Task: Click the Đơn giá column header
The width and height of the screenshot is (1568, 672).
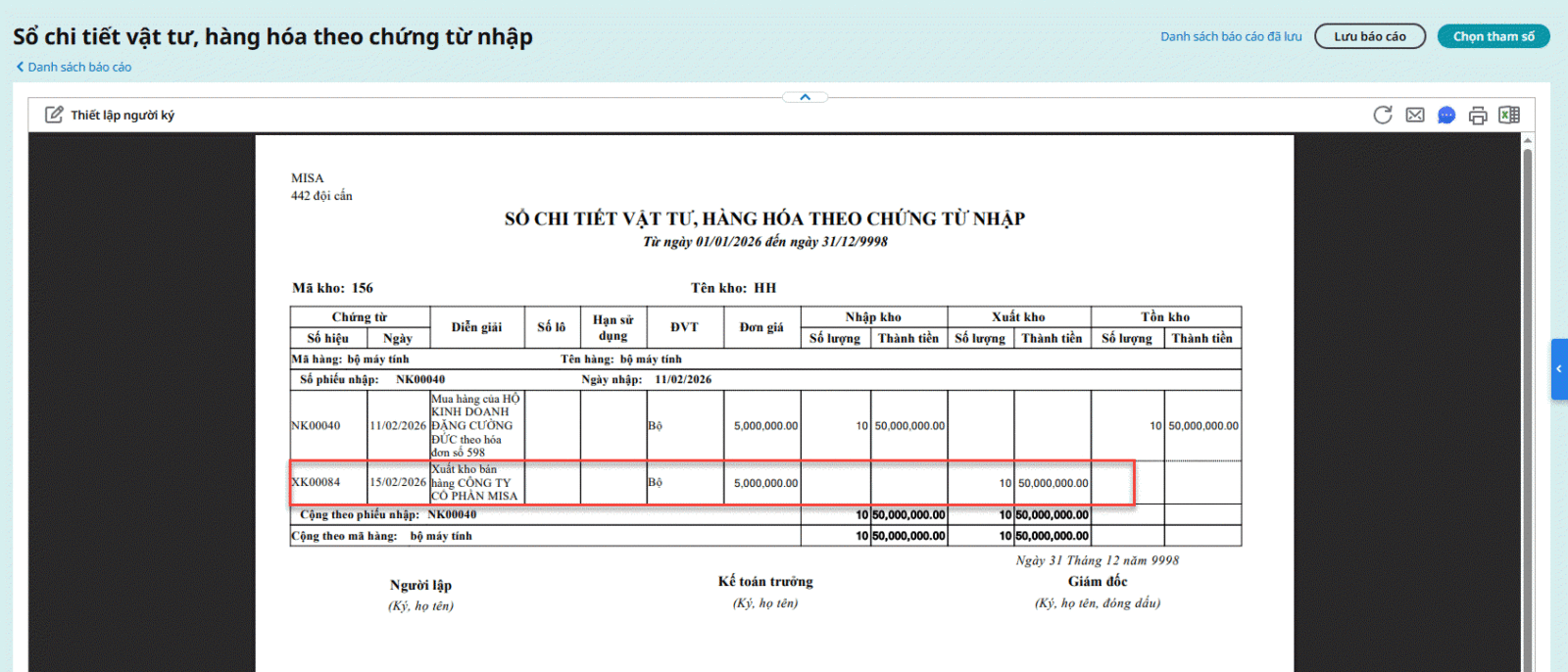Action: click(761, 327)
